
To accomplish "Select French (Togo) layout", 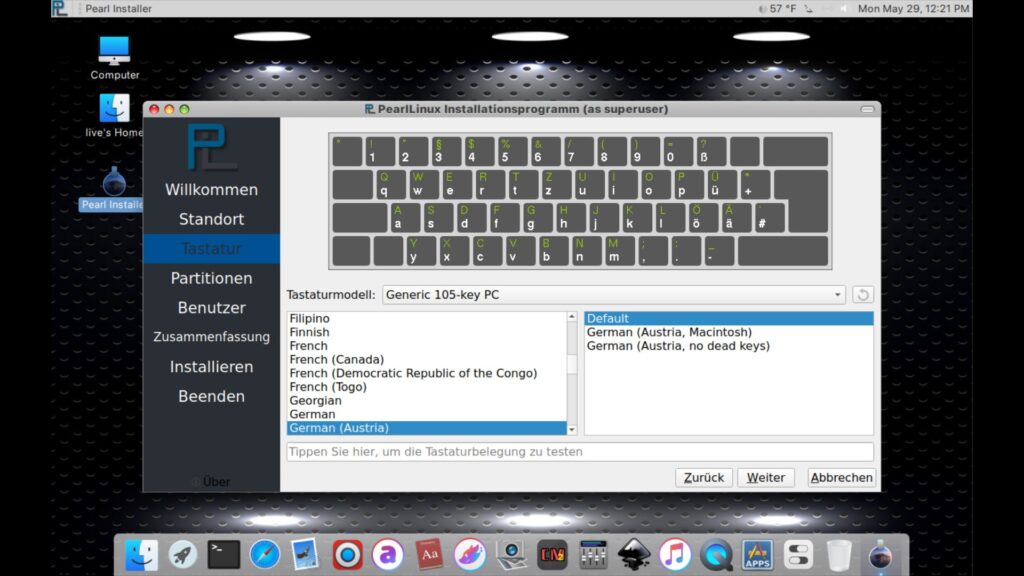I will tap(426, 387).
